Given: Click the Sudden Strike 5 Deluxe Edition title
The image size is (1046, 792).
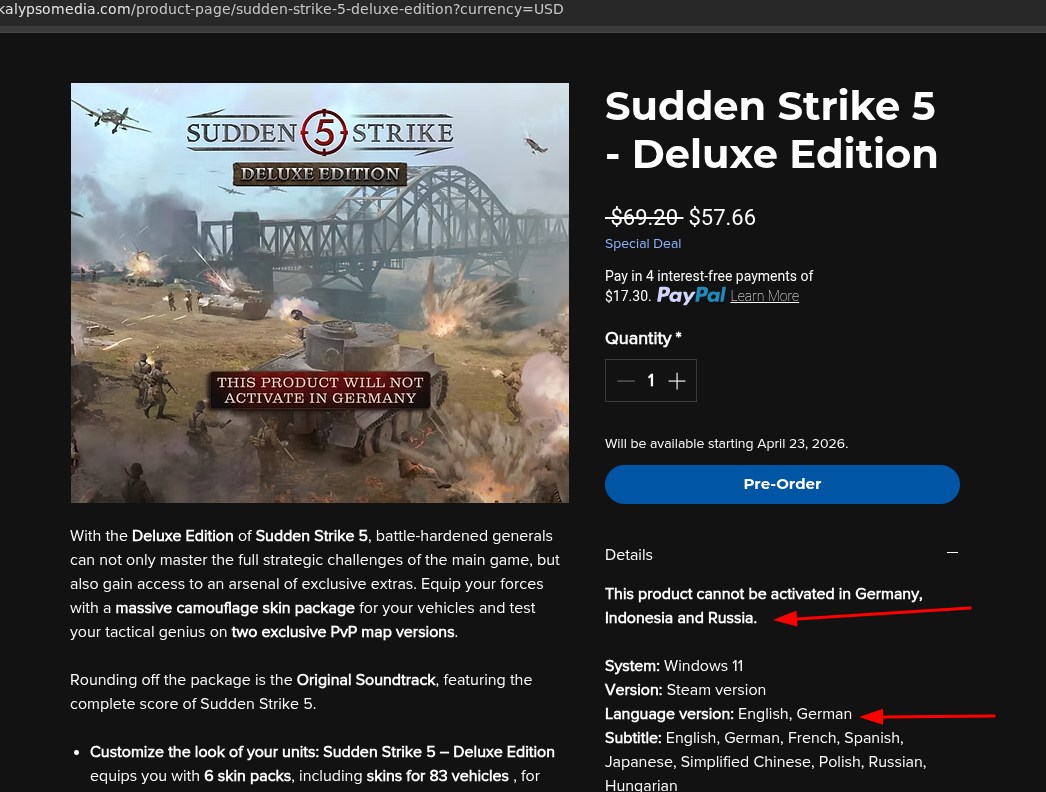Looking at the screenshot, I should pyautogui.click(x=771, y=130).
